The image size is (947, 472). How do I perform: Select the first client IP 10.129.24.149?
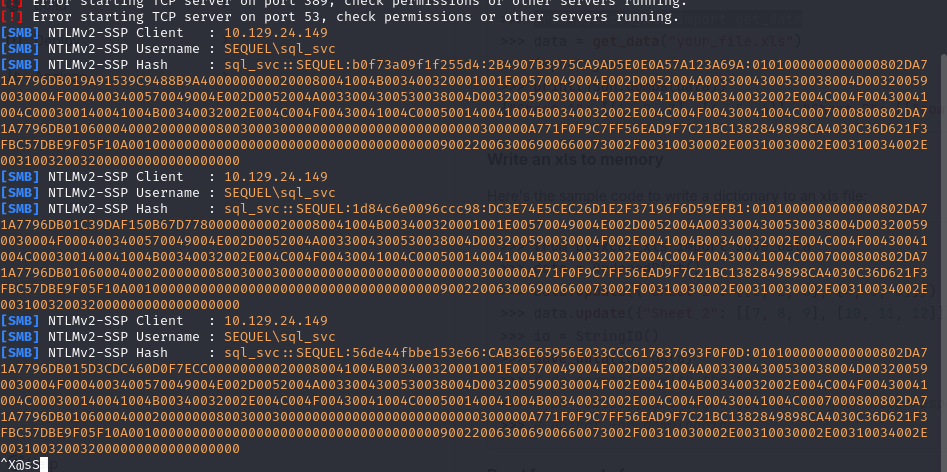click(x=276, y=33)
